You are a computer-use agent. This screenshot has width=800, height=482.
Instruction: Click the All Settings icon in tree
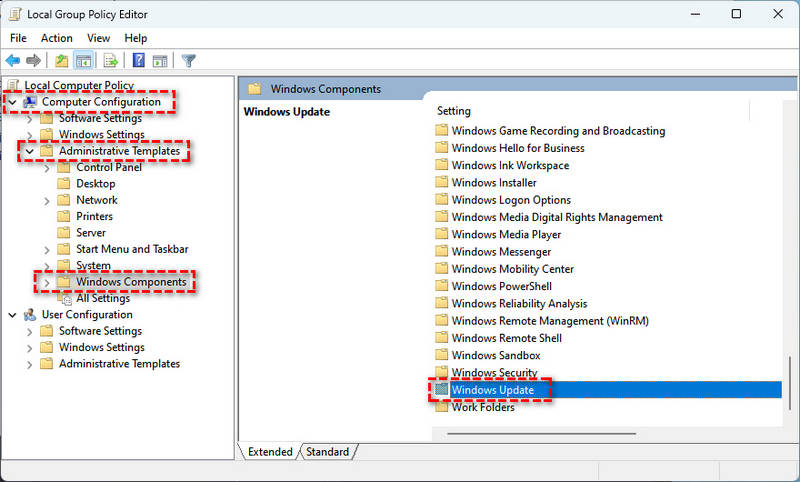pyautogui.click(x=64, y=298)
